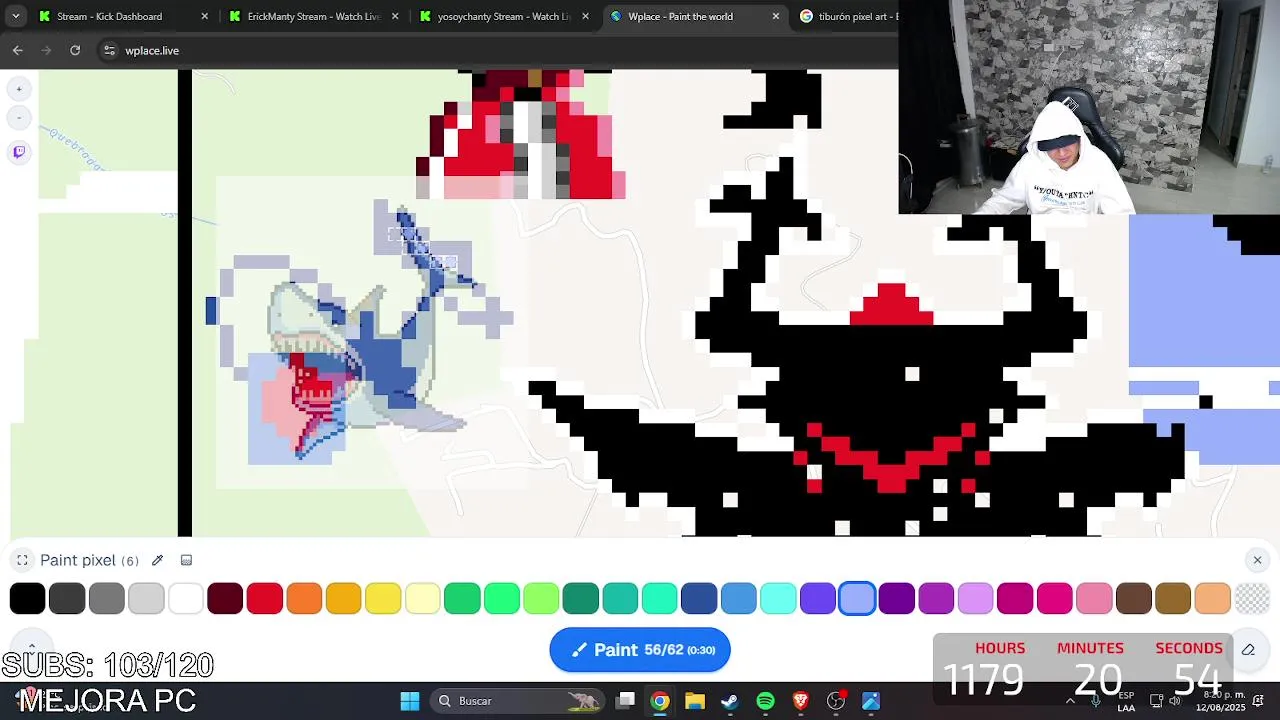This screenshot has height=720, width=1280.
Task: Select the transparent checkered swatch
Action: coord(1252,598)
